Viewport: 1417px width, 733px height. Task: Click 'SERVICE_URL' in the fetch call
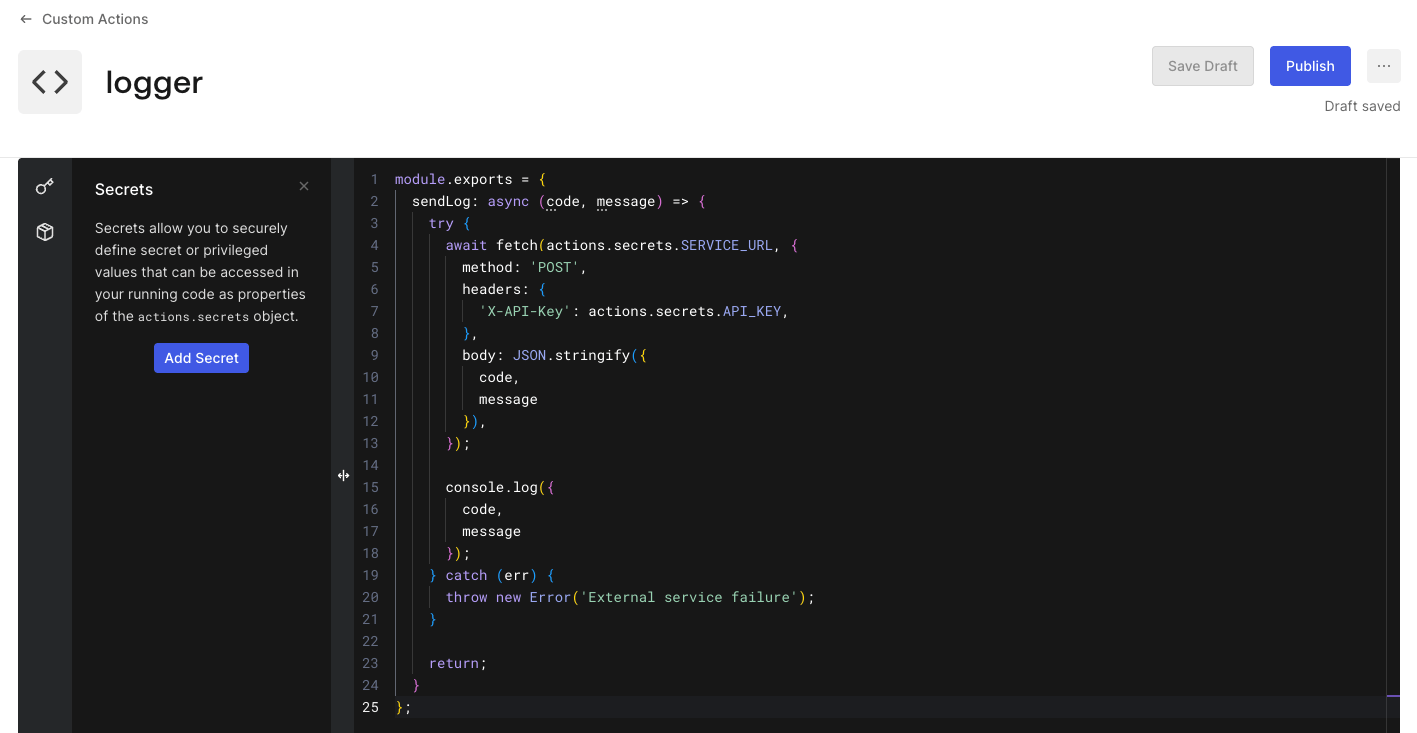[726, 246]
